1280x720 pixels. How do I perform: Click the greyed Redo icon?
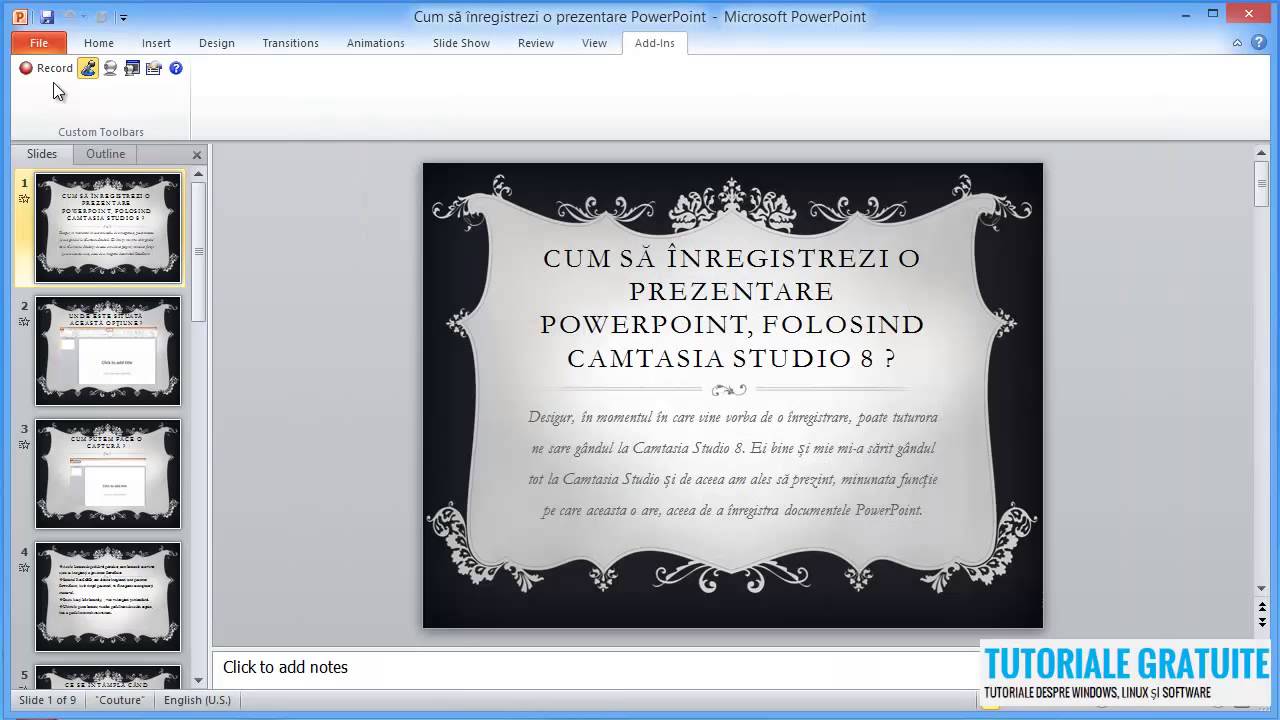[100, 17]
